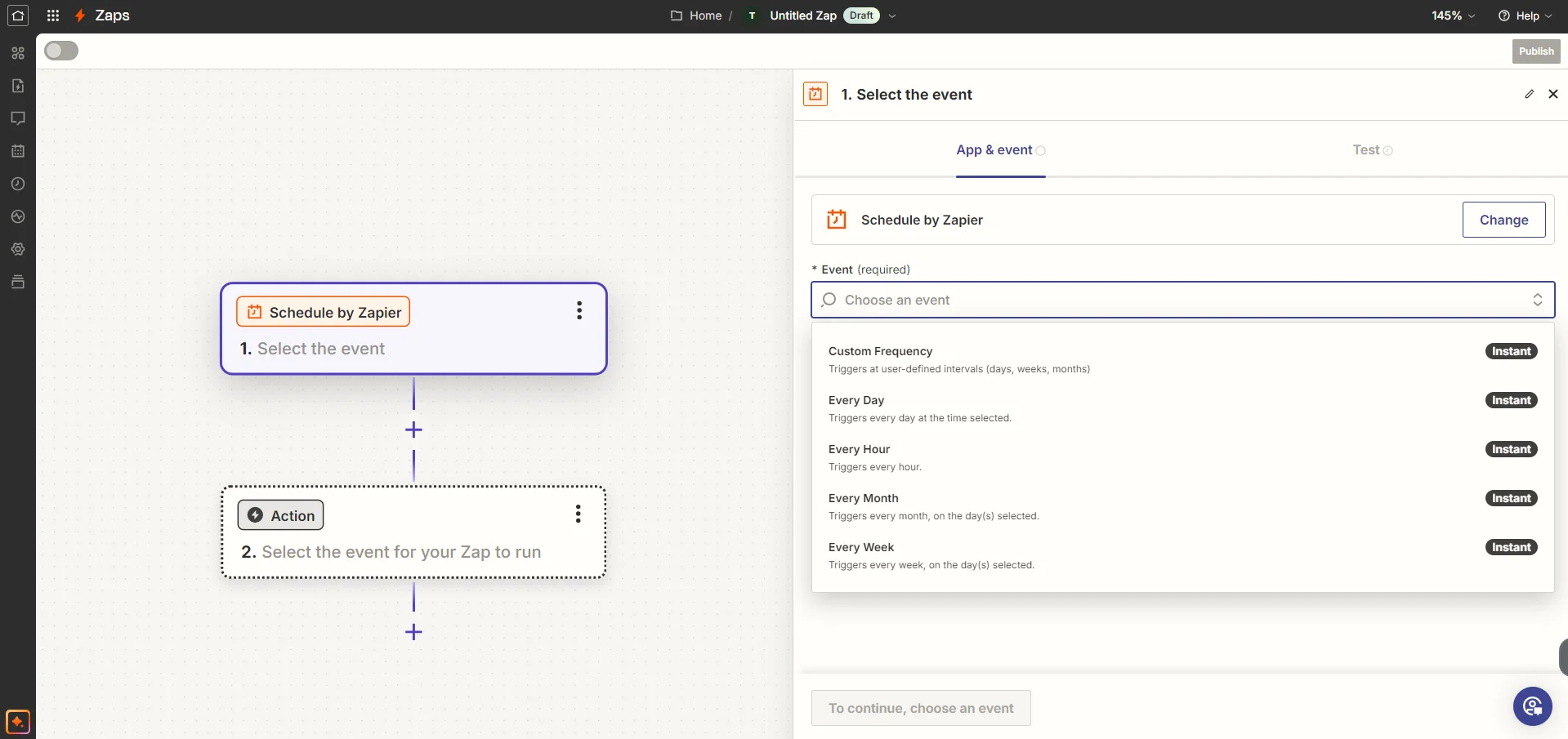Open the Help dropdown menu
The height and width of the screenshot is (739, 1568).
pyautogui.click(x=1525, y=16)
